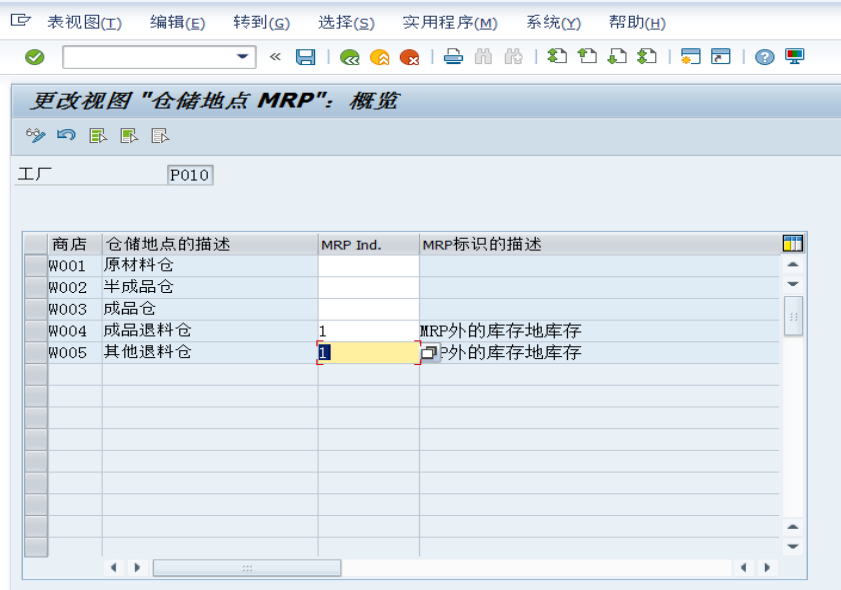Click the Create New Session icon
Image resolution: width=841 pixels, height=590 pixels.
691,56
